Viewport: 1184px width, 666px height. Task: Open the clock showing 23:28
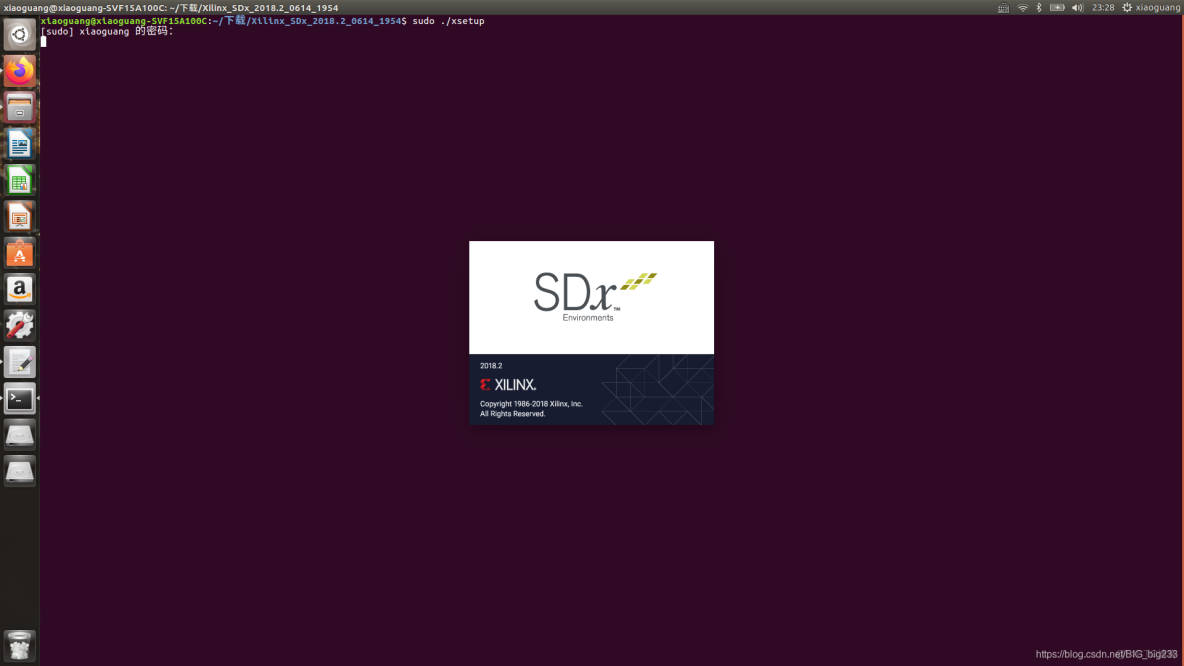point(1103,8)
